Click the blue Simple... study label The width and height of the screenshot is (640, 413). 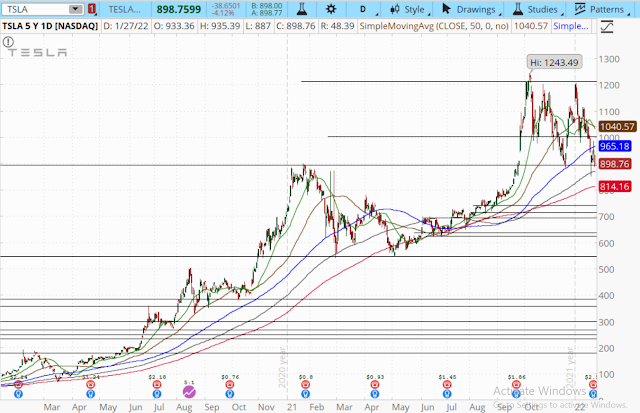571,27
